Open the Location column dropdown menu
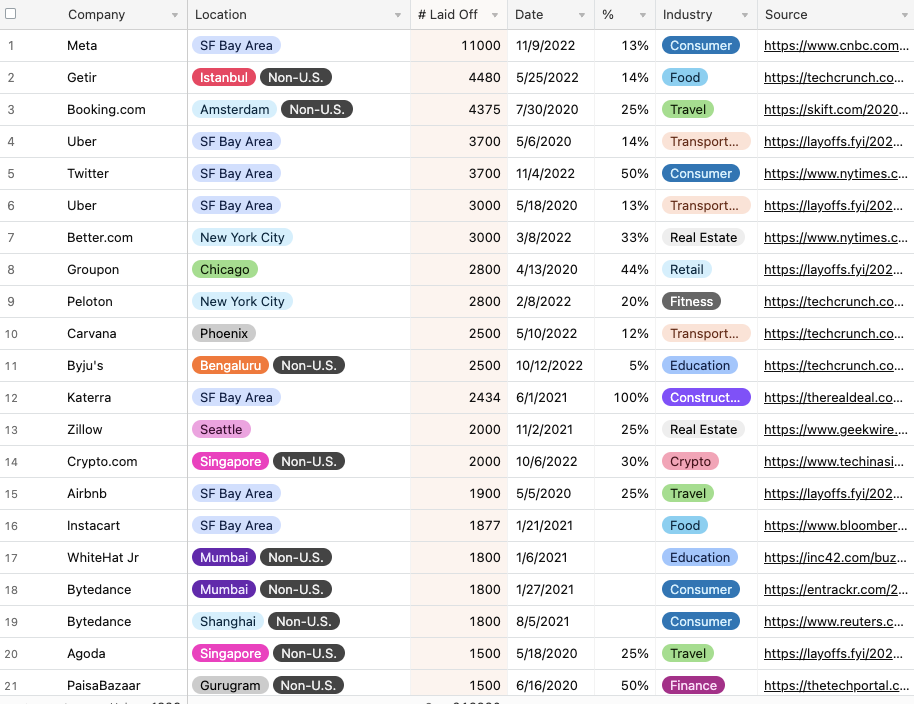914x704 pixels. coord(396,14)
